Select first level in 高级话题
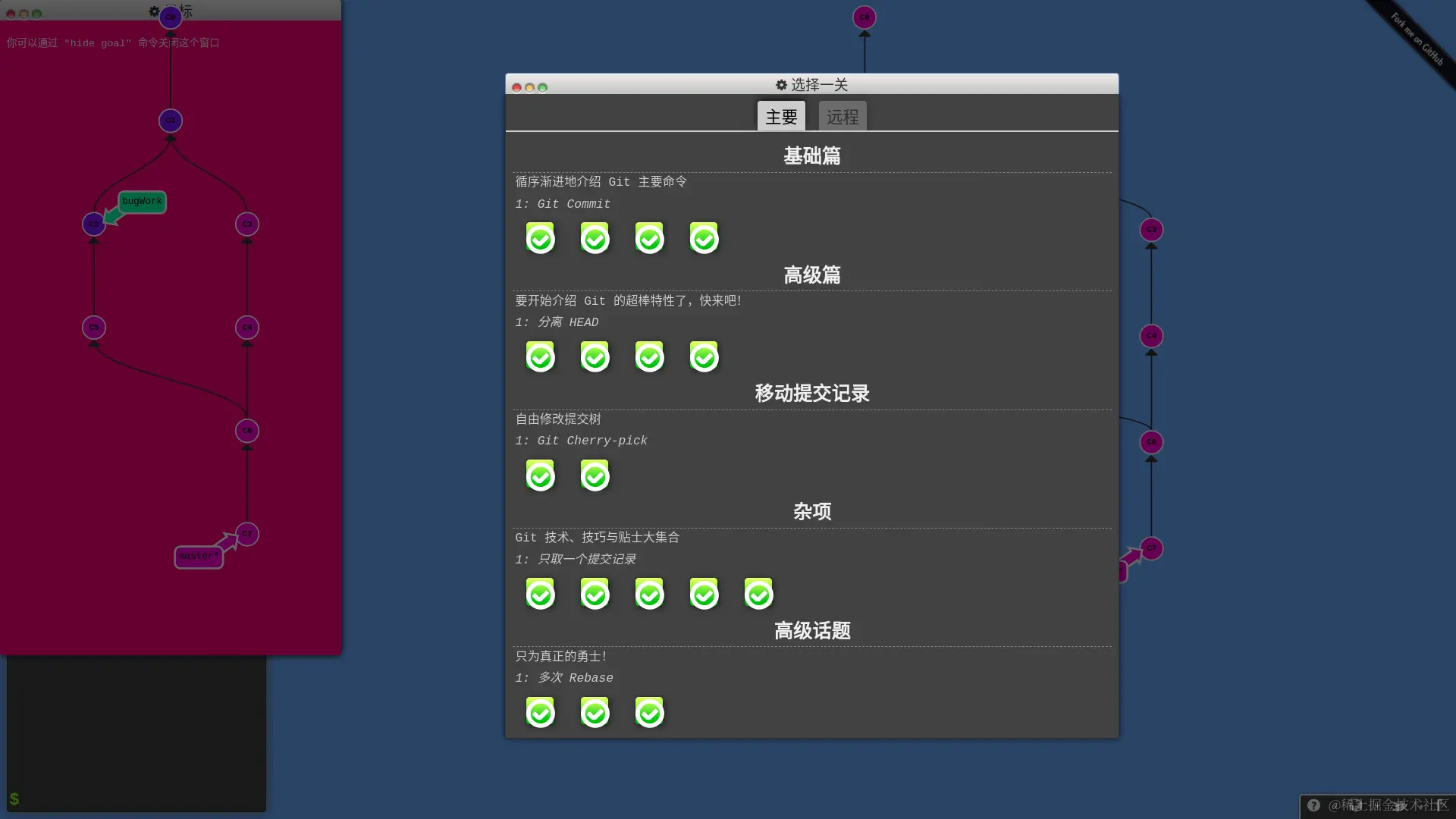Image resolution: width=1456 pixels, height=819 pixels. [540, 713]
